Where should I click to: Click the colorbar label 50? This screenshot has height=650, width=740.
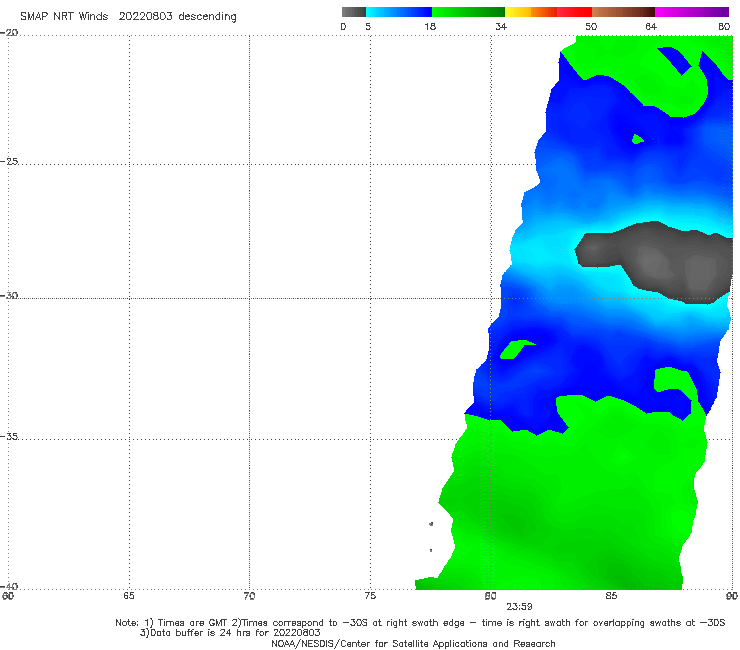591,26
